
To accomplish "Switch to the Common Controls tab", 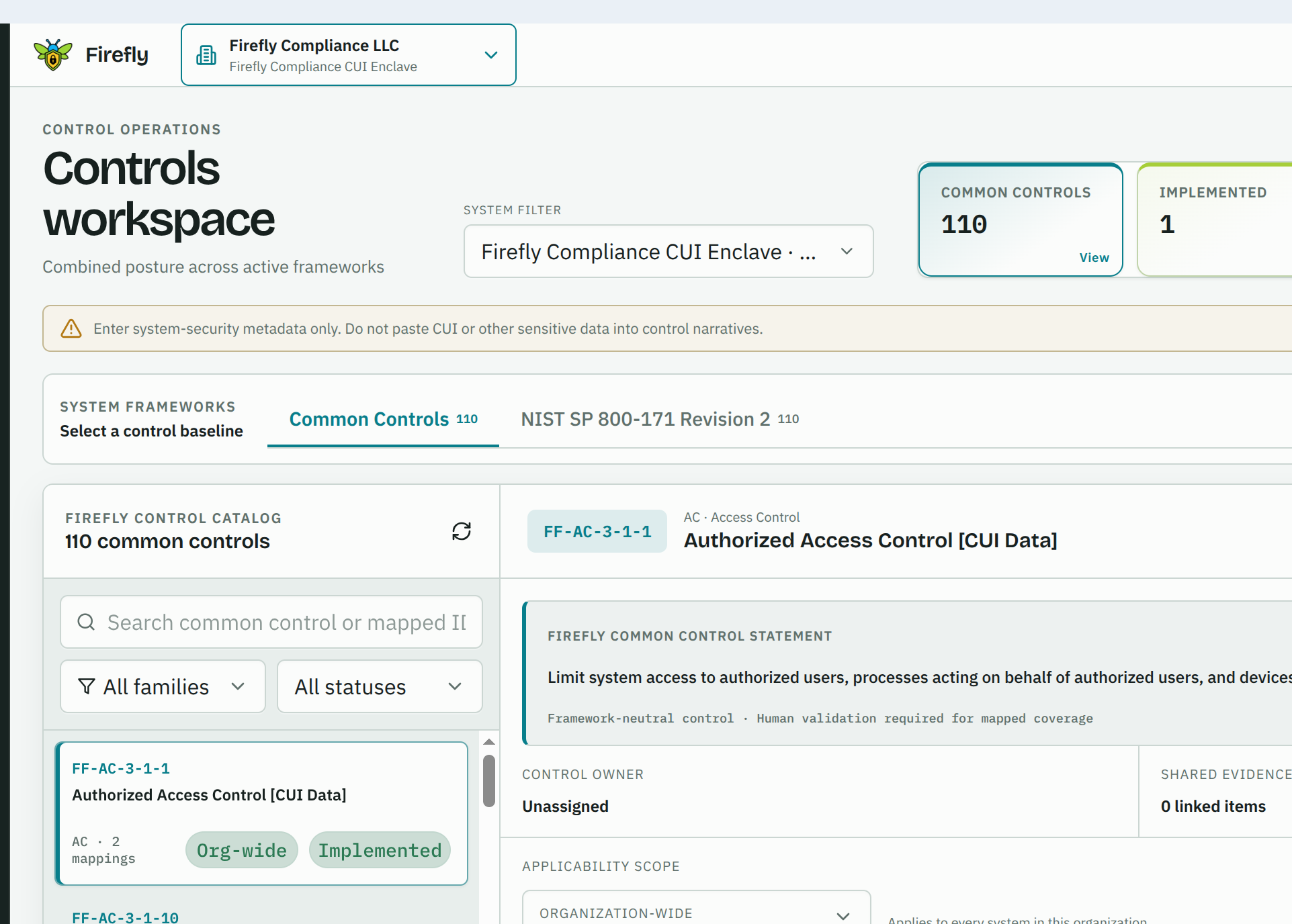I will 383,419.
